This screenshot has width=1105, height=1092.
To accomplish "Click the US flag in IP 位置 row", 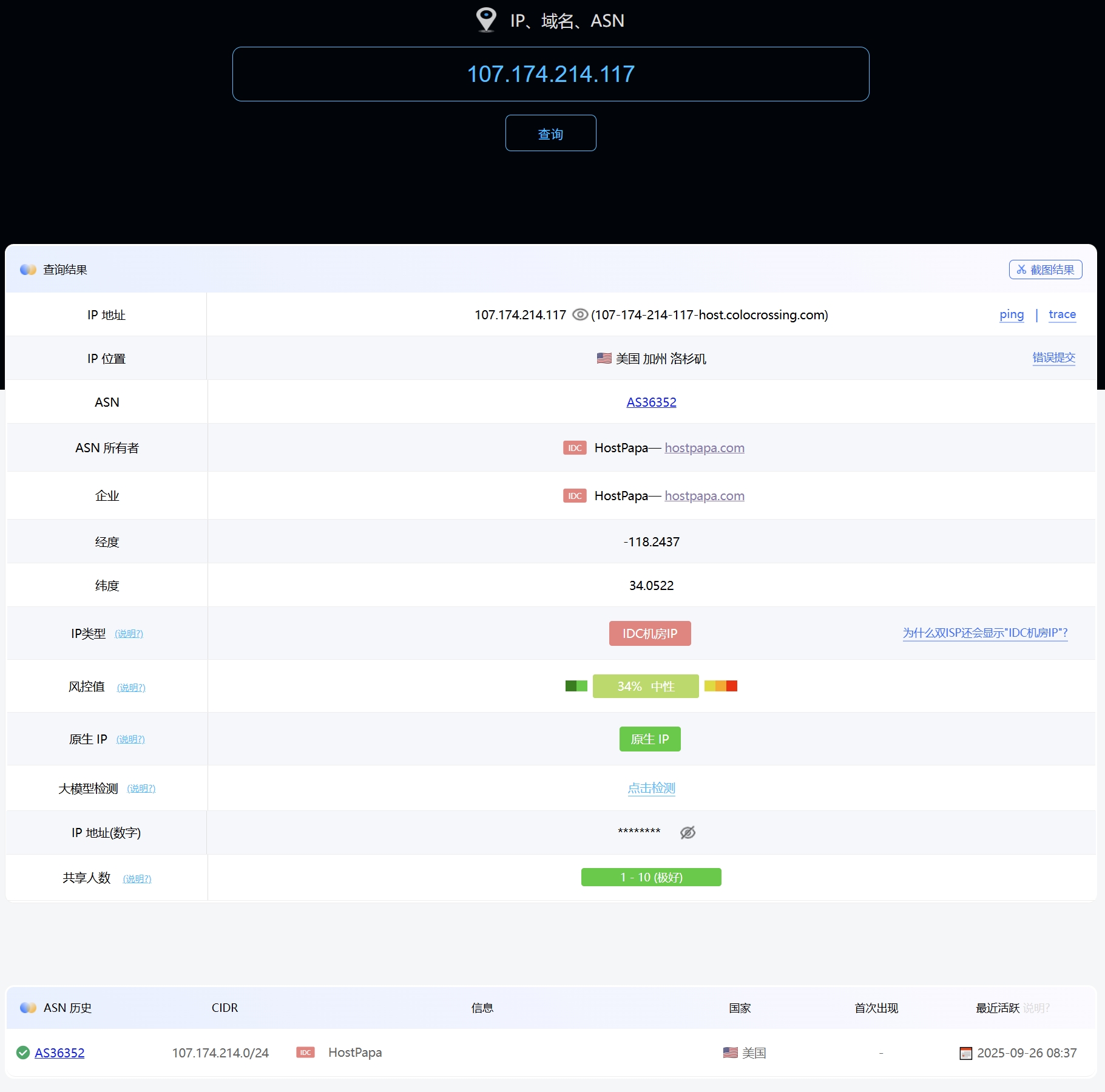I will [604, 358].
